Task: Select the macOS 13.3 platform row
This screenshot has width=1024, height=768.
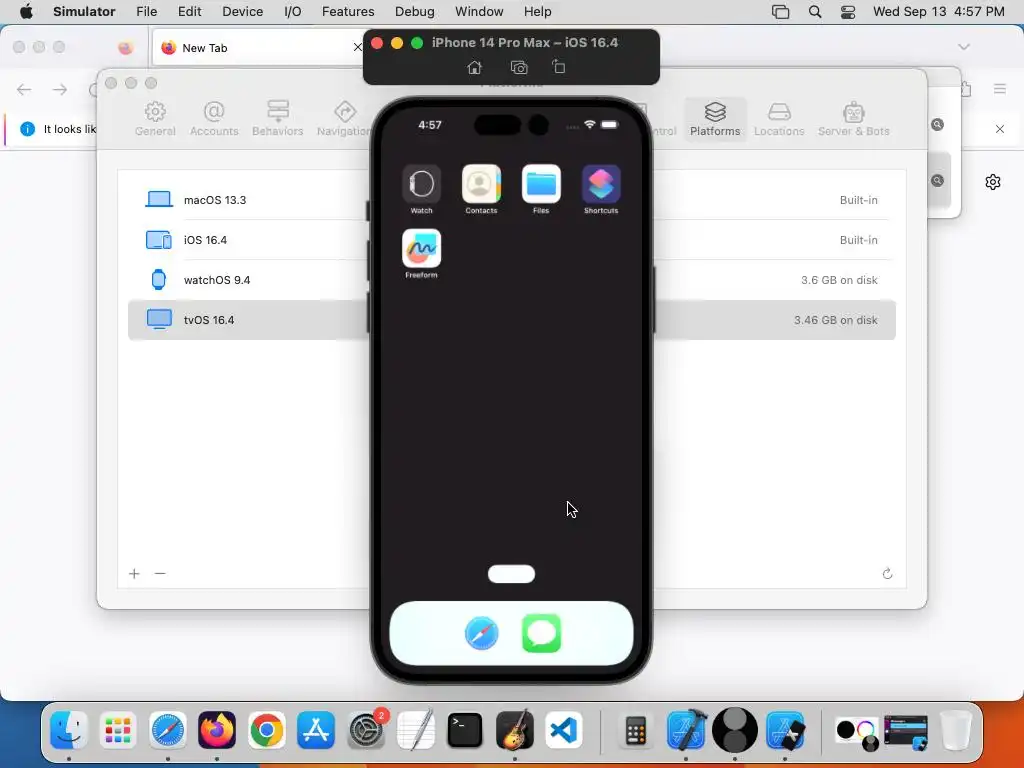Action: pos(511,200)
